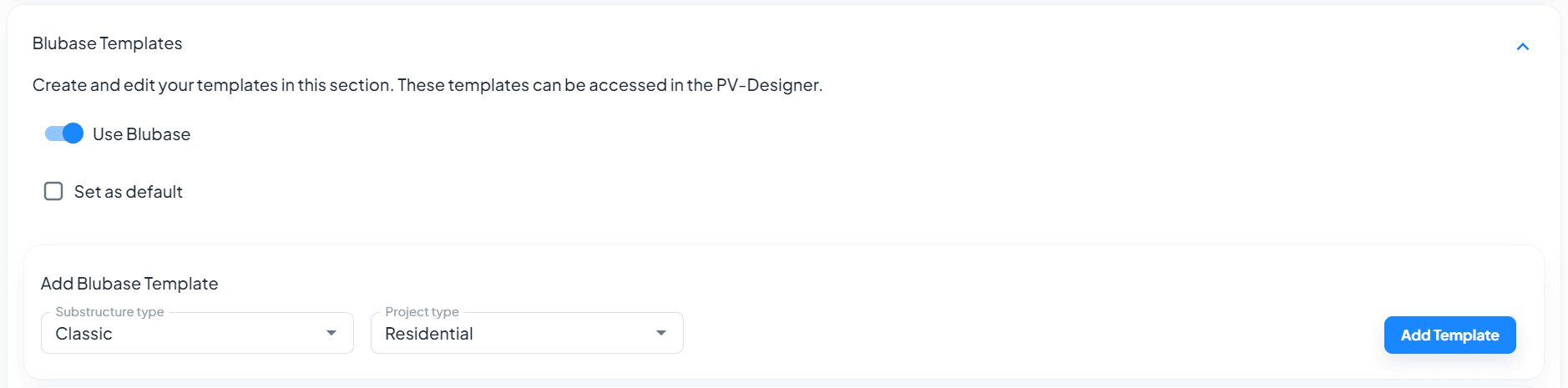Toggle the Use Blubase switch off
The image size is (1568, 388).
pyautogui.click(x=64, y=134)
